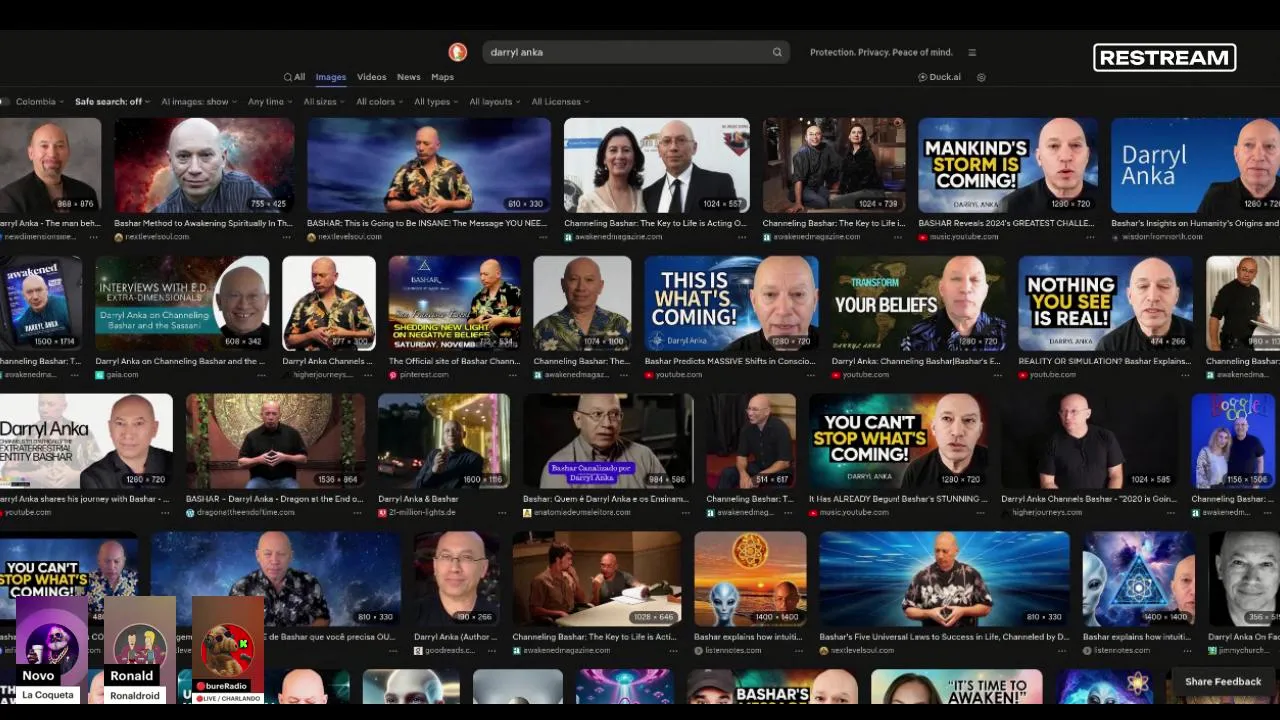Click the Share Feedback button
The image size is (1280, 720).
tap(1223, 682)
